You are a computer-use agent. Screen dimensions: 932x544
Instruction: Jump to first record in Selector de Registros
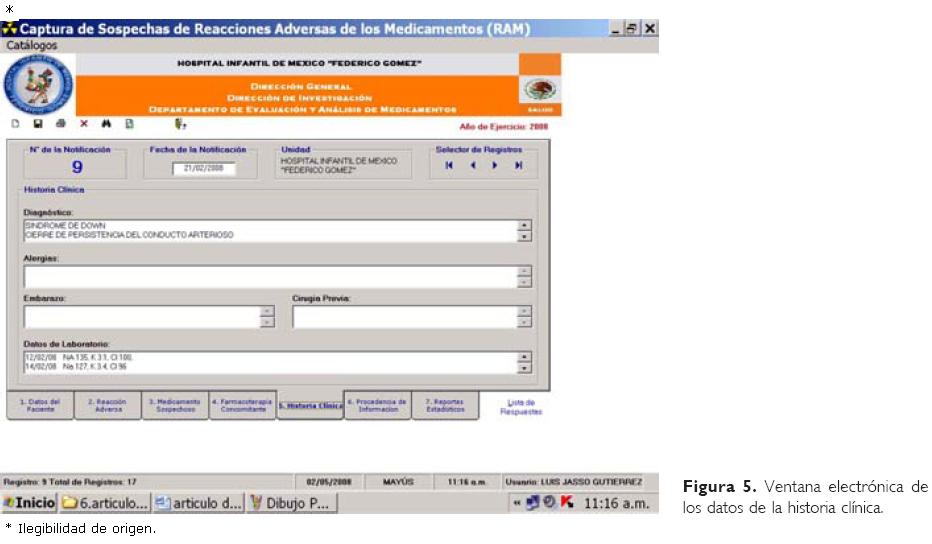click(449, 166)
